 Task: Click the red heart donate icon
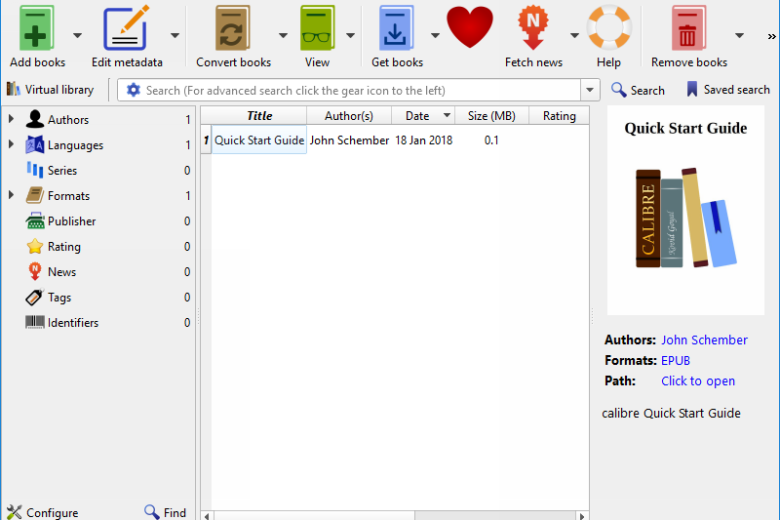(x=470, y=27)
